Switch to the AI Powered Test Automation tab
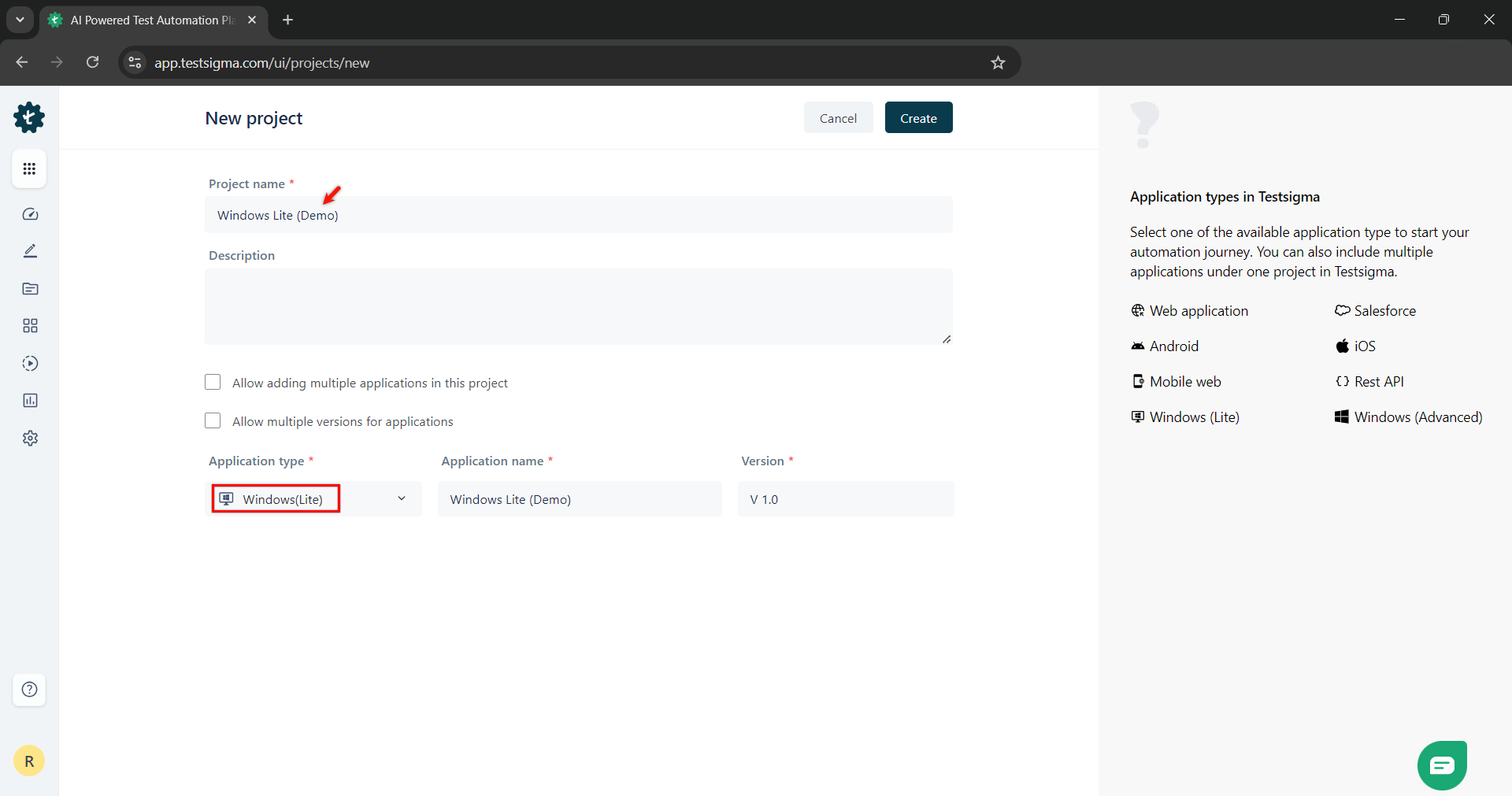Viewport: 1512px width, 796px height. 152,20
